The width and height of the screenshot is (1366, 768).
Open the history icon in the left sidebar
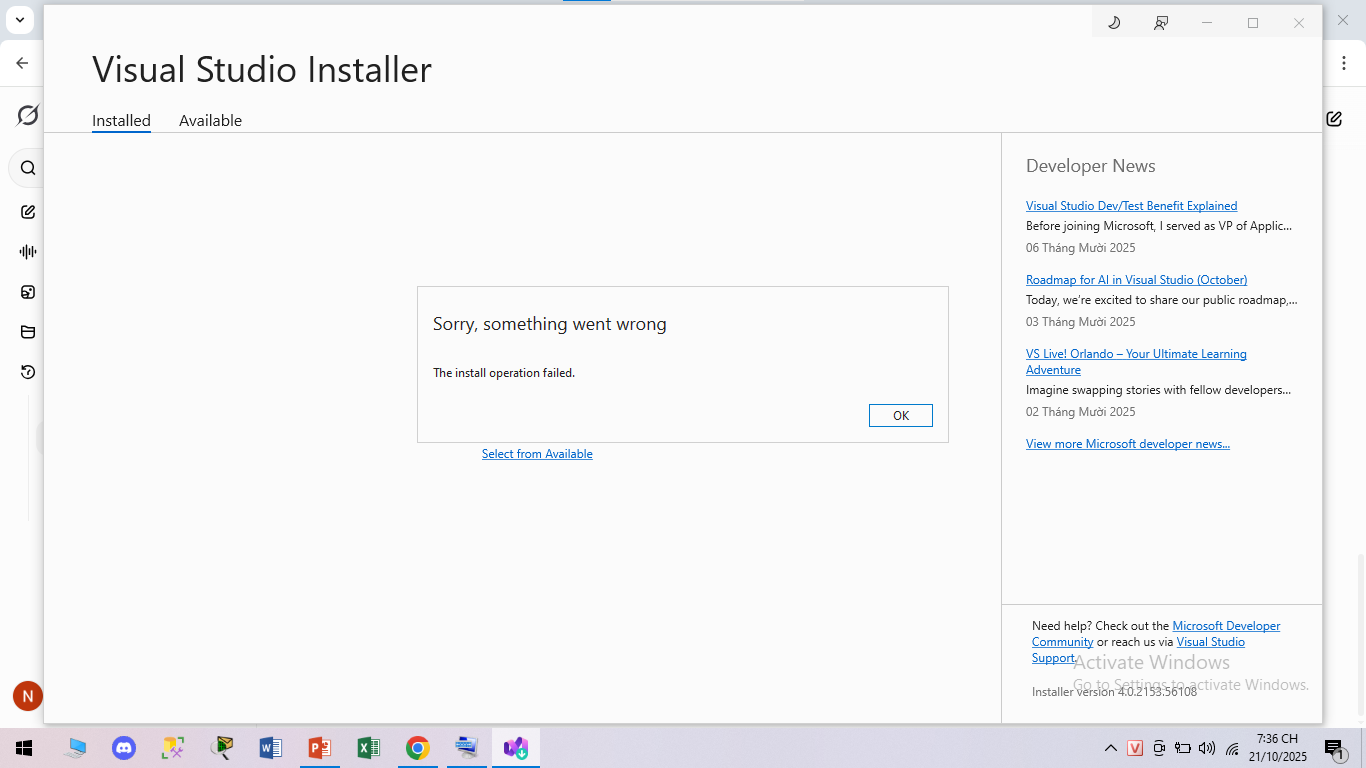(x=28, y=372)
